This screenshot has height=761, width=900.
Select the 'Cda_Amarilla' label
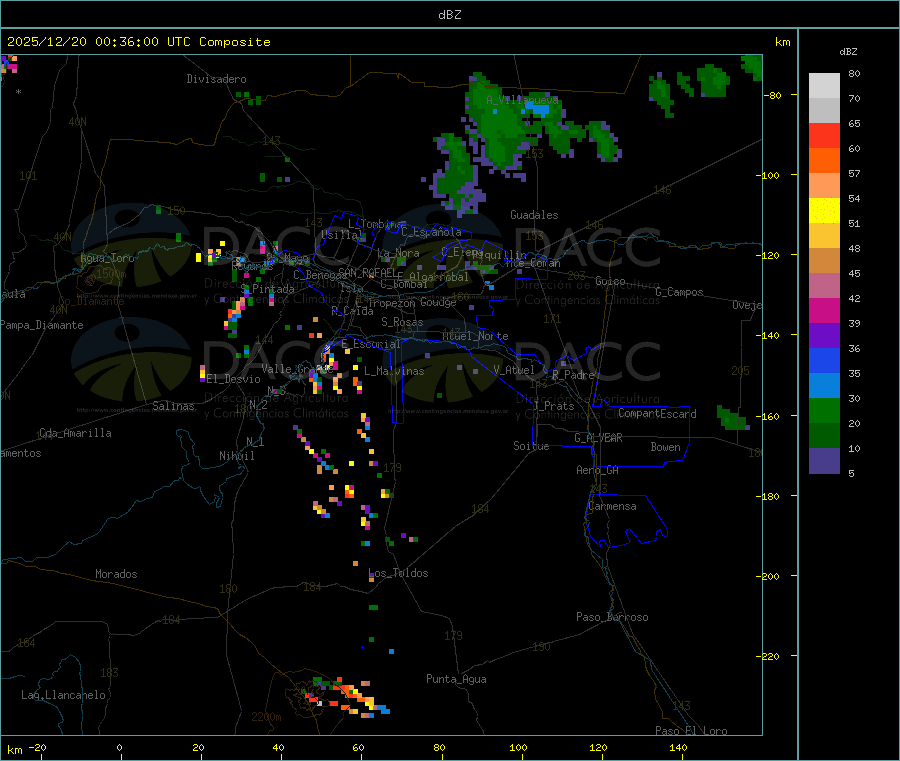click(x=75, y=433)
